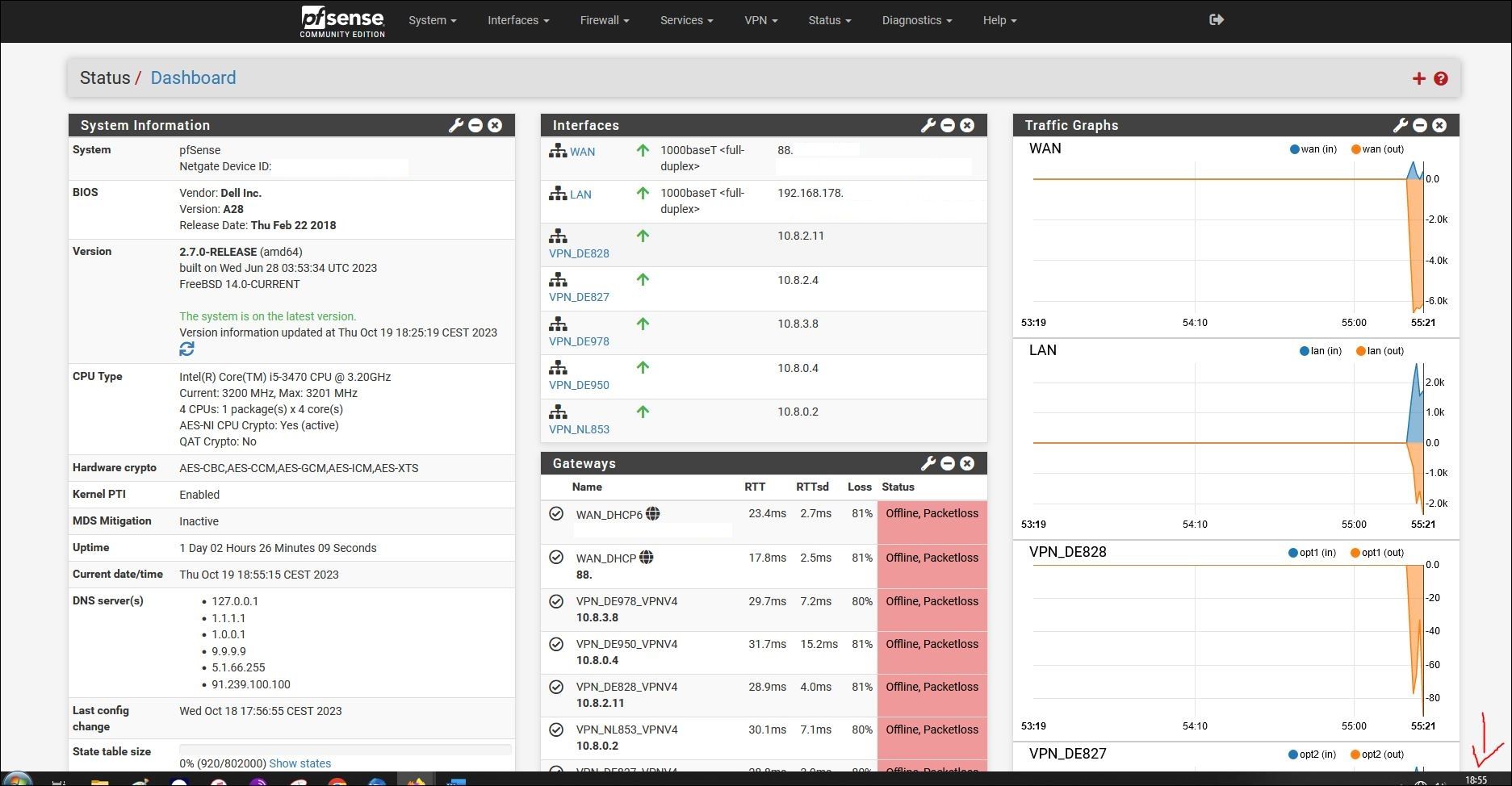Click the green up arrow for VPN_DE978
Image resolution: width=1512 pixels, height=786 pixels.
pyautogui.click(x=643, y=324)
